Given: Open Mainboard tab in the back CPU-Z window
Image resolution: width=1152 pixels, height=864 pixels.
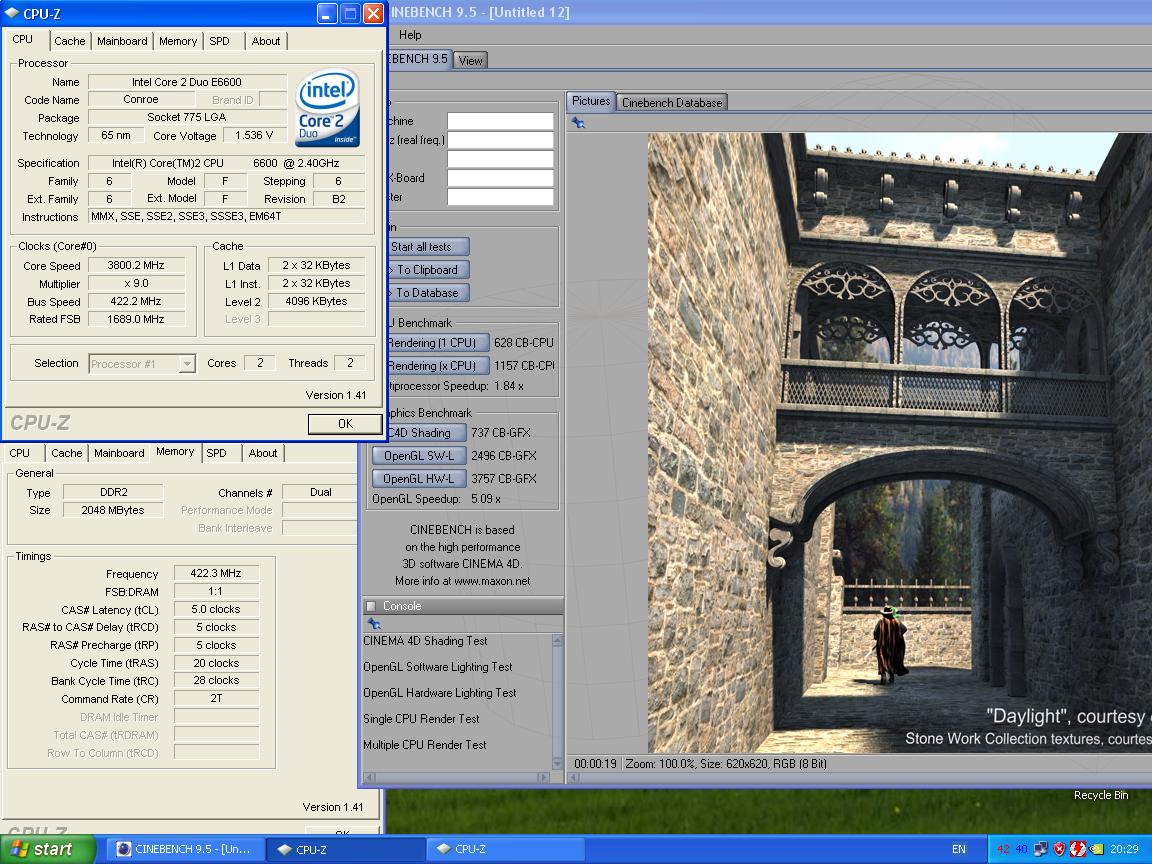Looking at the screenshot, I should click(x=119, y=453).
